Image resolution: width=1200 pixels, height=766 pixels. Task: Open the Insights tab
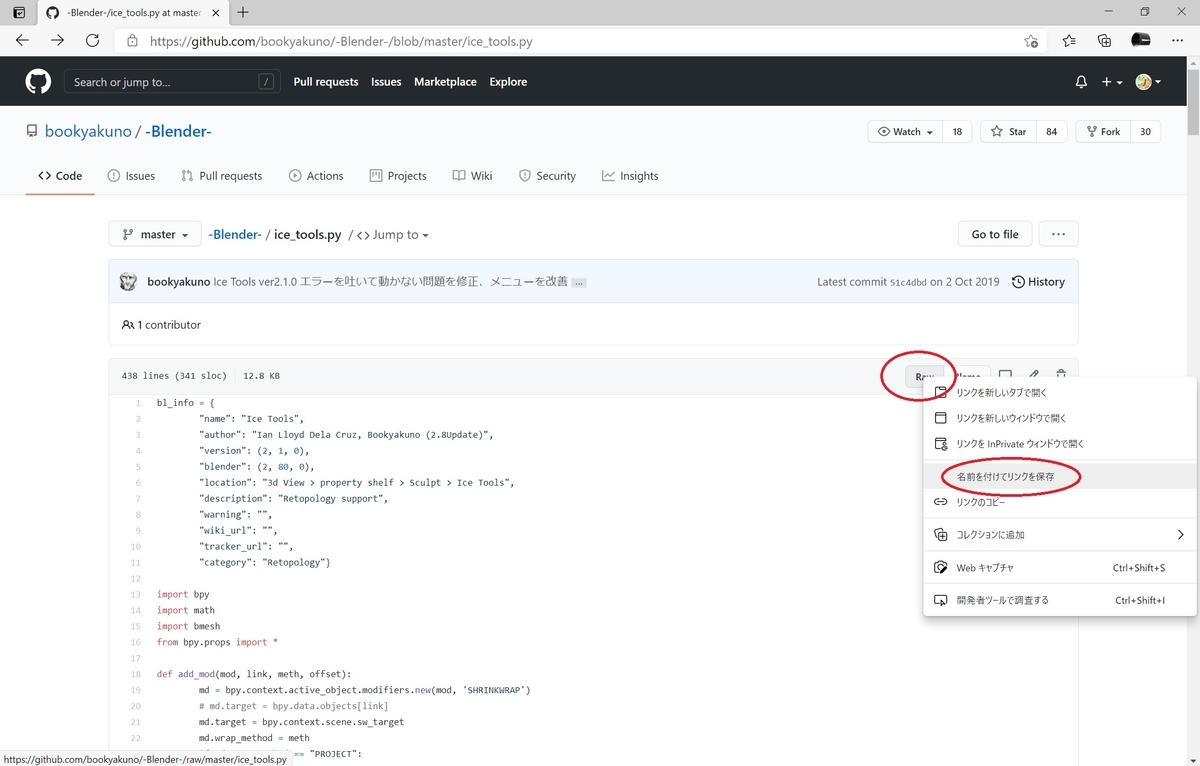coord(630,176)
